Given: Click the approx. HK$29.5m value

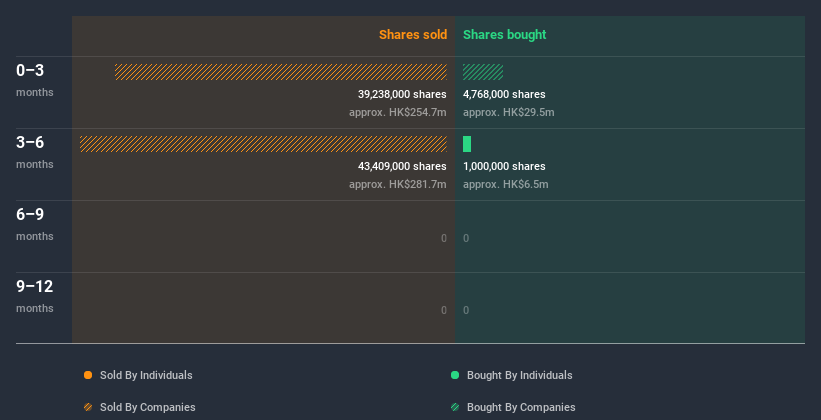Looking at the screenshot, I should (509, 113).
